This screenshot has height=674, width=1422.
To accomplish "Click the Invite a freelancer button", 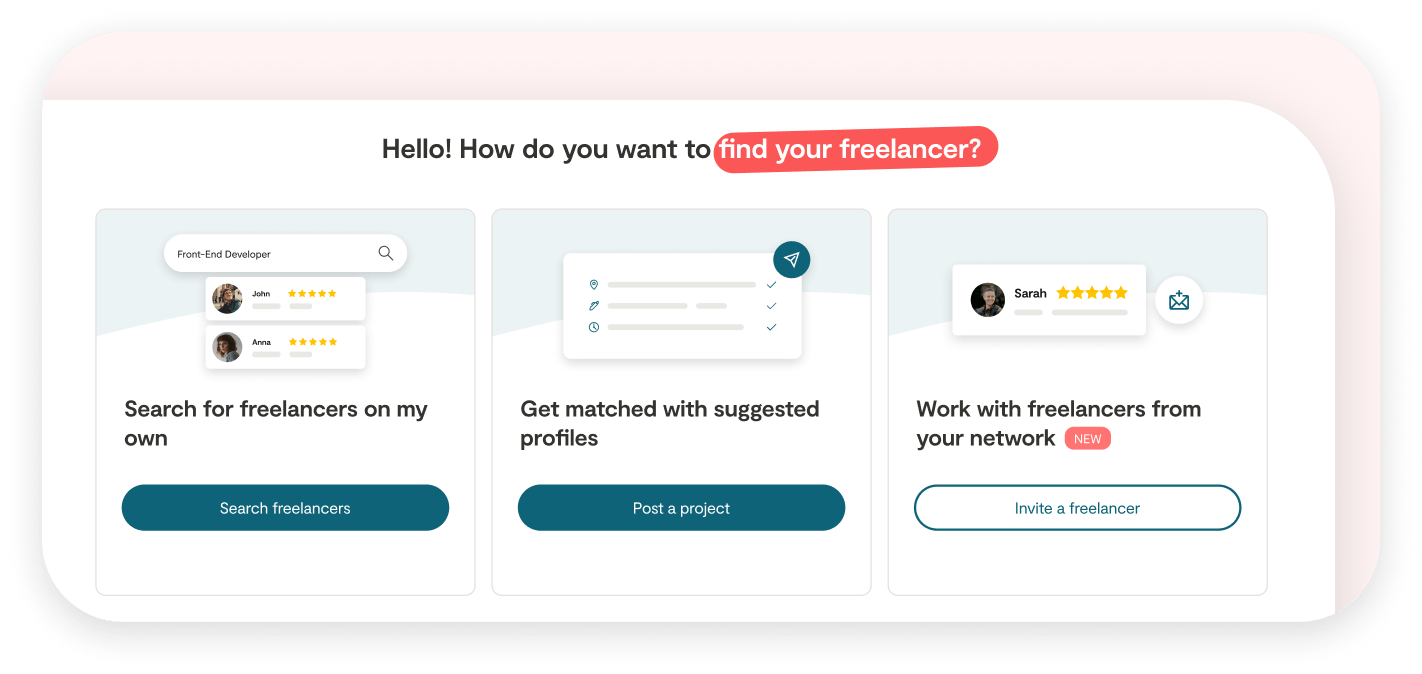I will 1077,508.
